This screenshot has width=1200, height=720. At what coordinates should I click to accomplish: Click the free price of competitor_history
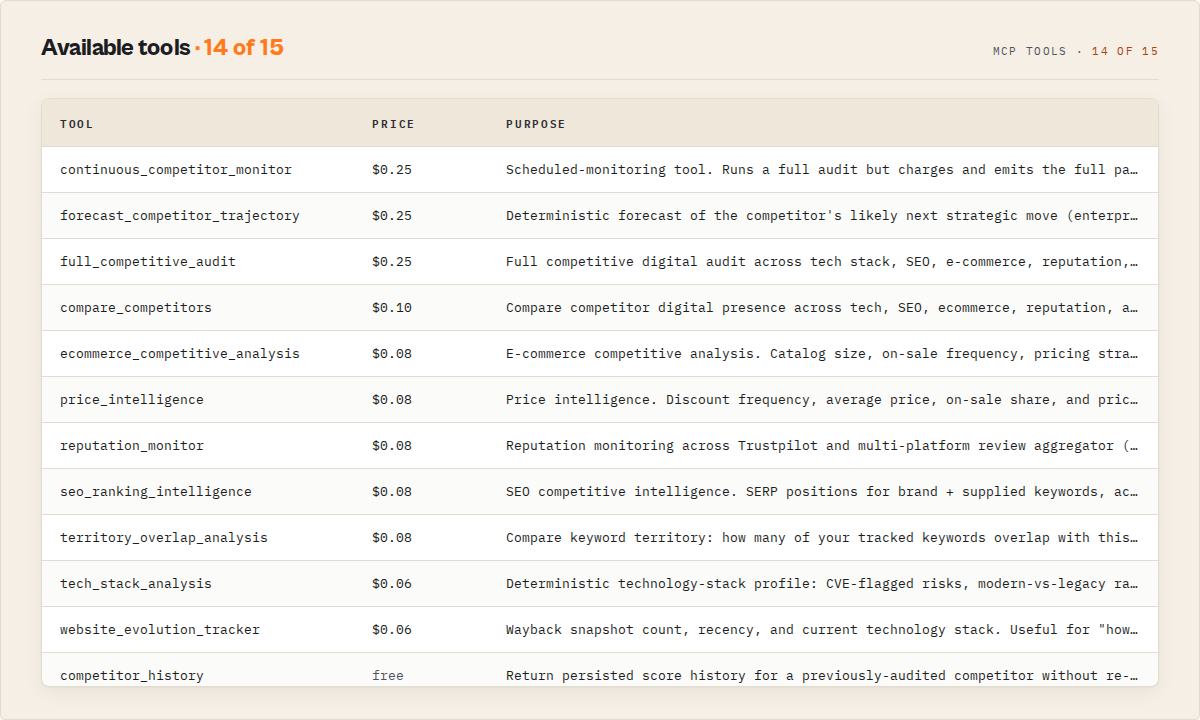pyautogui.click(x=388, y=676)
